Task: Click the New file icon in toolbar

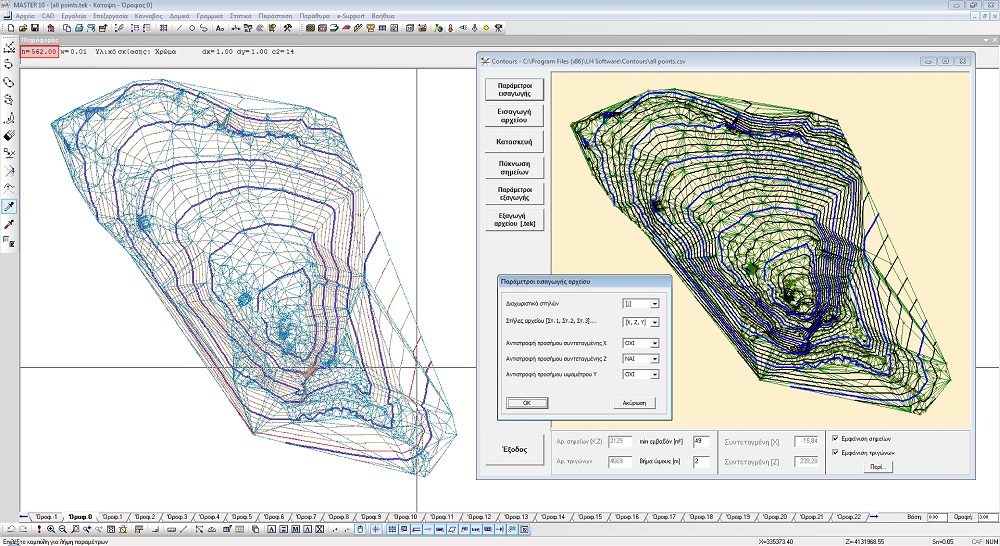Action: point(9,28)
